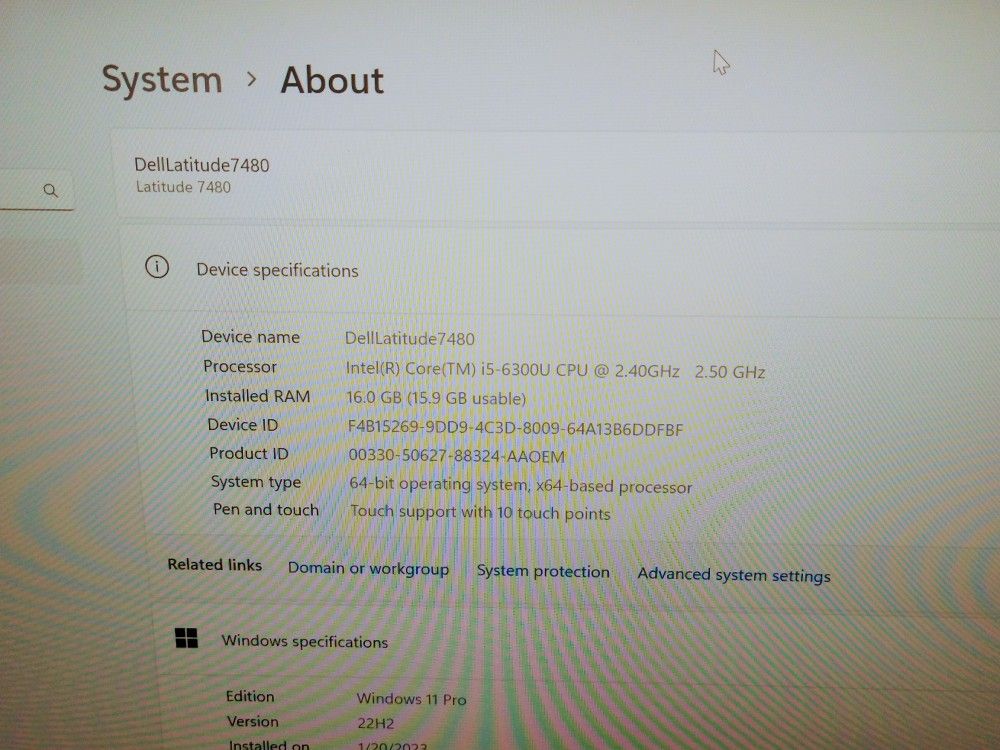Expand the Device specifications section
The image size is (1000, 750).
coord(561,269)
